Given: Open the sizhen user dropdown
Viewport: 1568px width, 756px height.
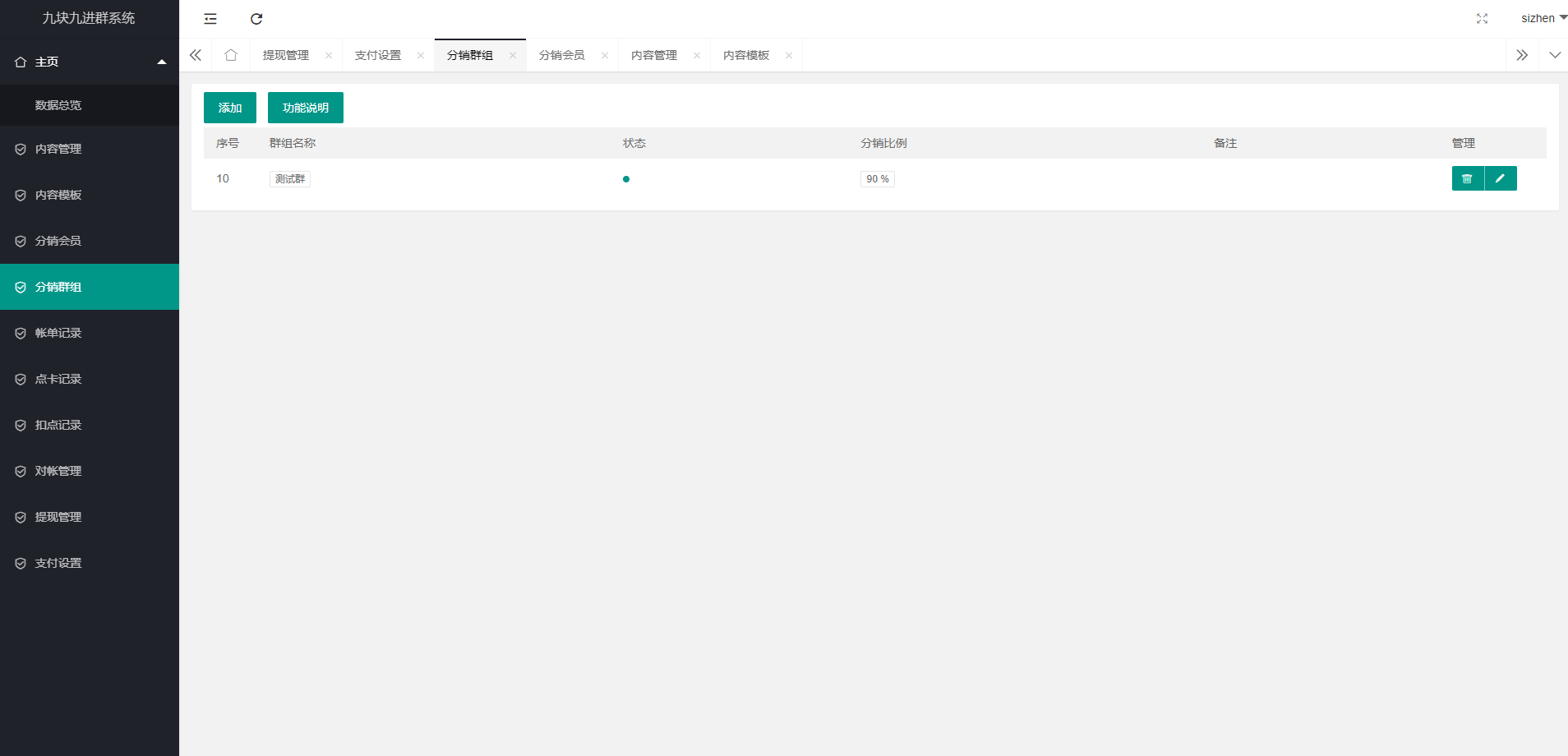Looking at the screenshot, I should pos(1543,18).
